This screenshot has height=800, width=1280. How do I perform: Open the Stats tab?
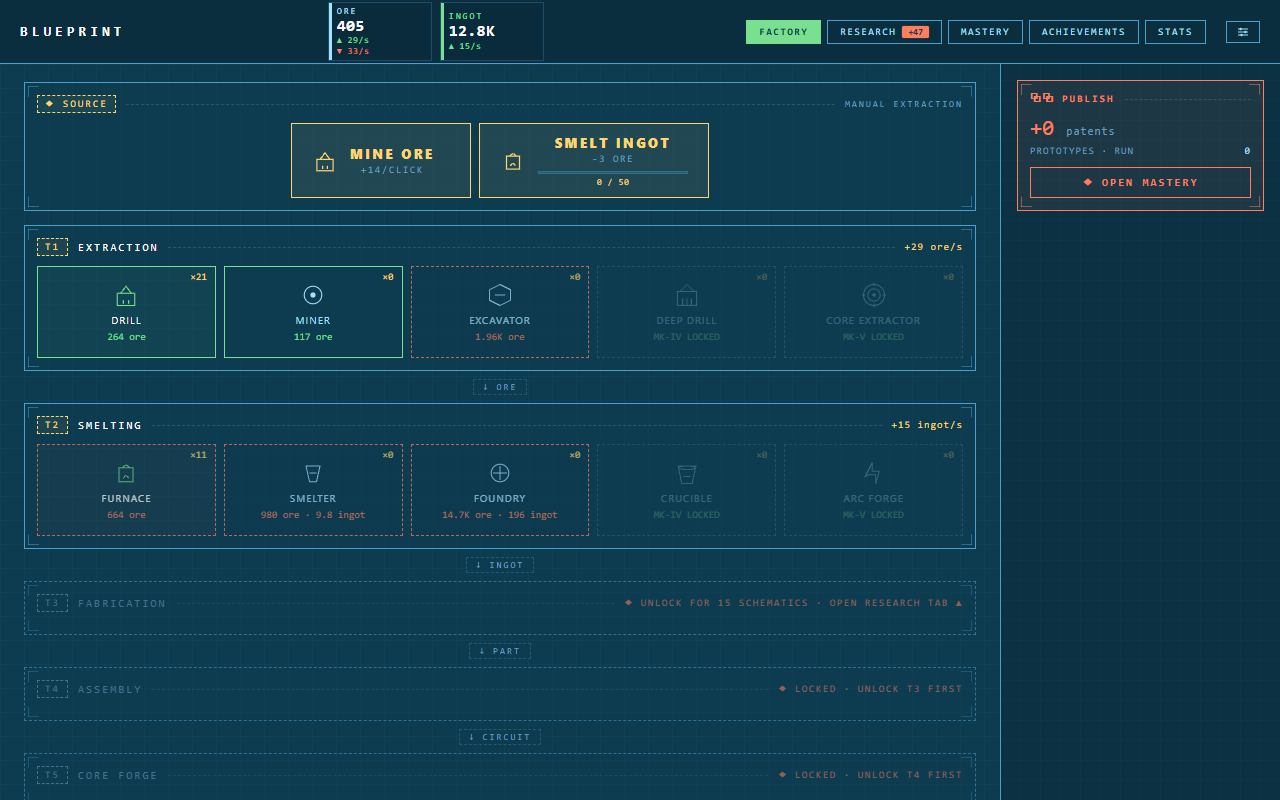(x=1175, y=32)
